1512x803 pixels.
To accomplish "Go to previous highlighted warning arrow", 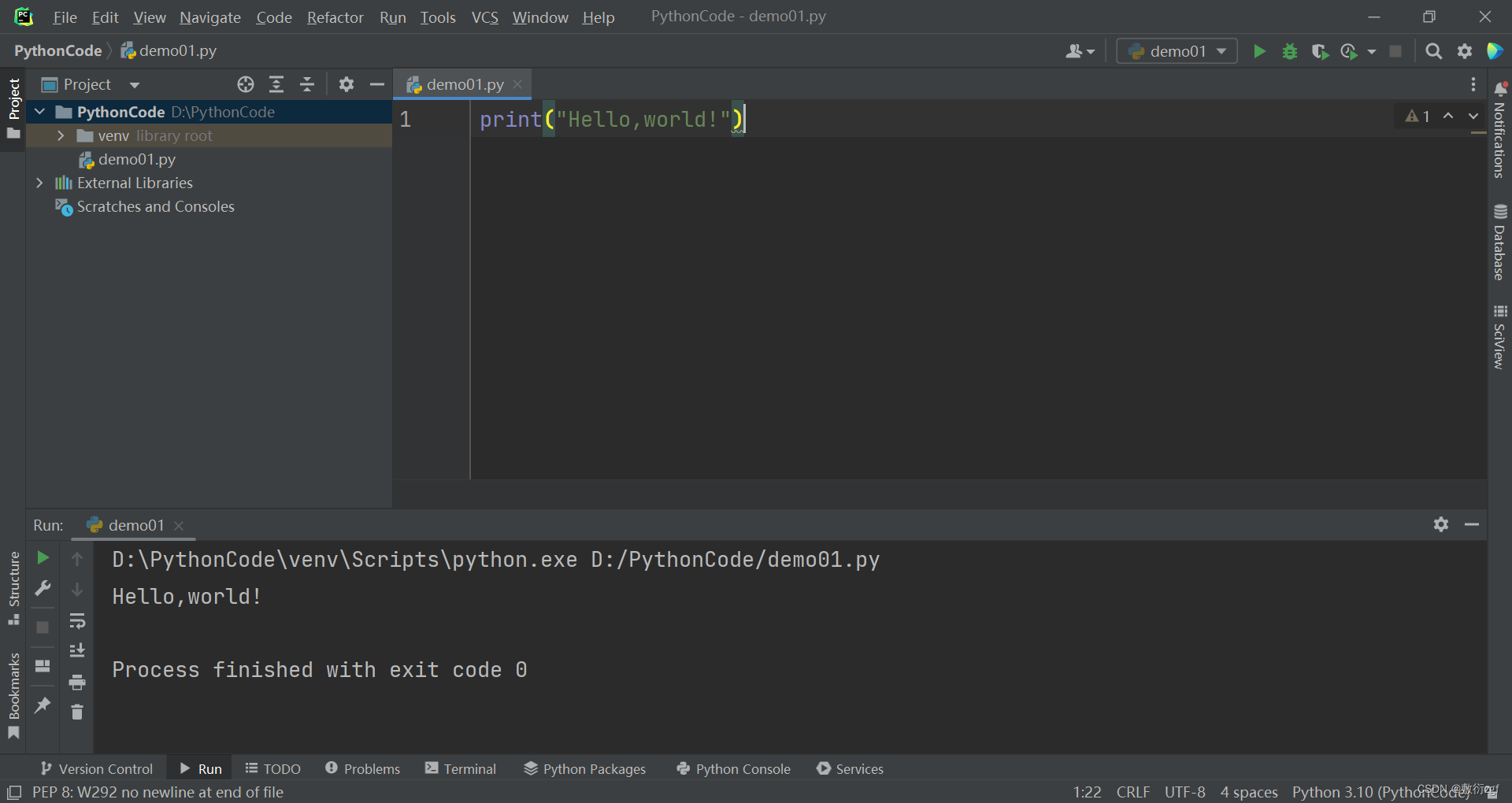I will pos(1448,117).
